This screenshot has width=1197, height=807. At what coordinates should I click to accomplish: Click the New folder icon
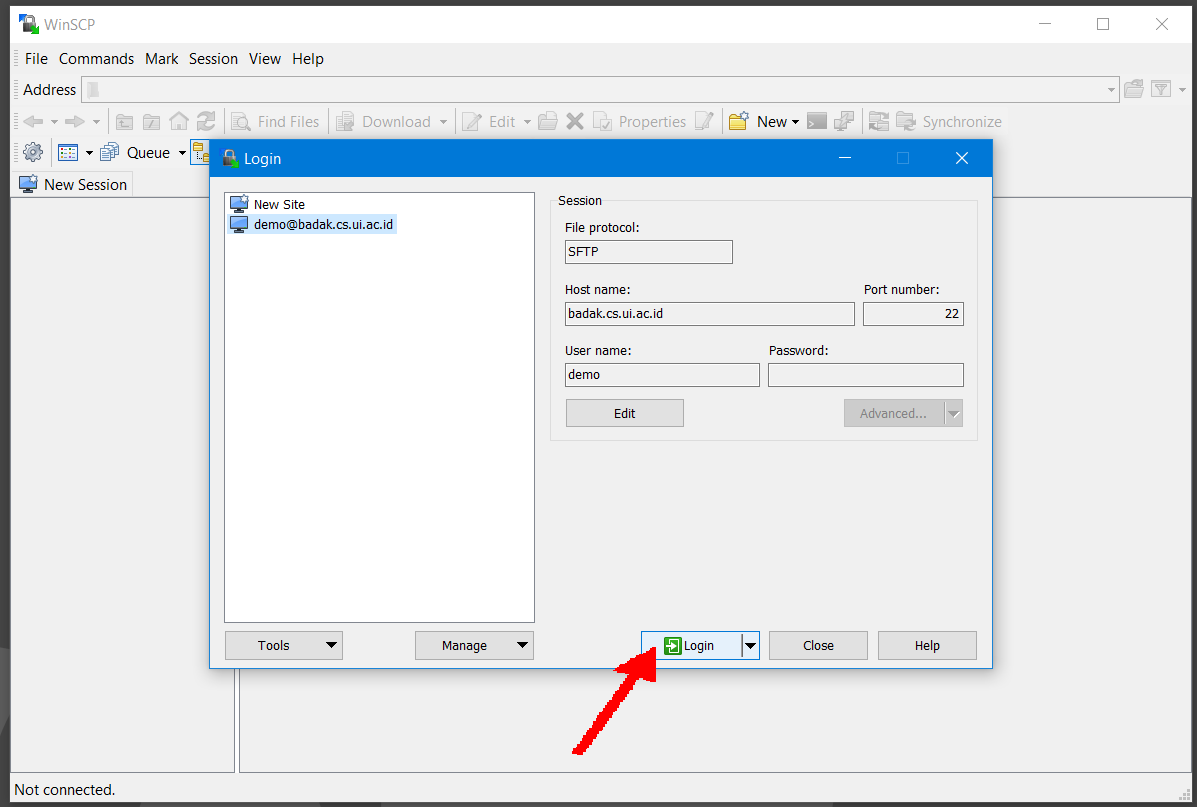pyautogui.click(x=739, y=122)
